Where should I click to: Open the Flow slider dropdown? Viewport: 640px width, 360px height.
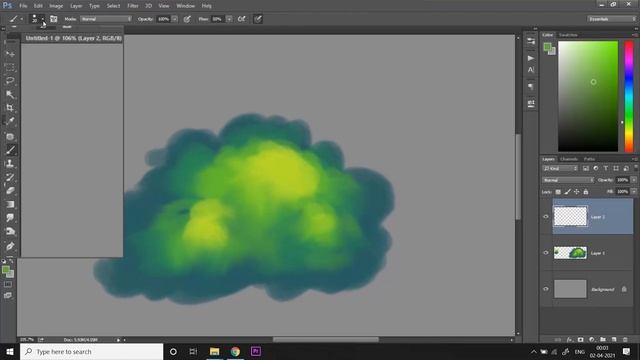229,19
